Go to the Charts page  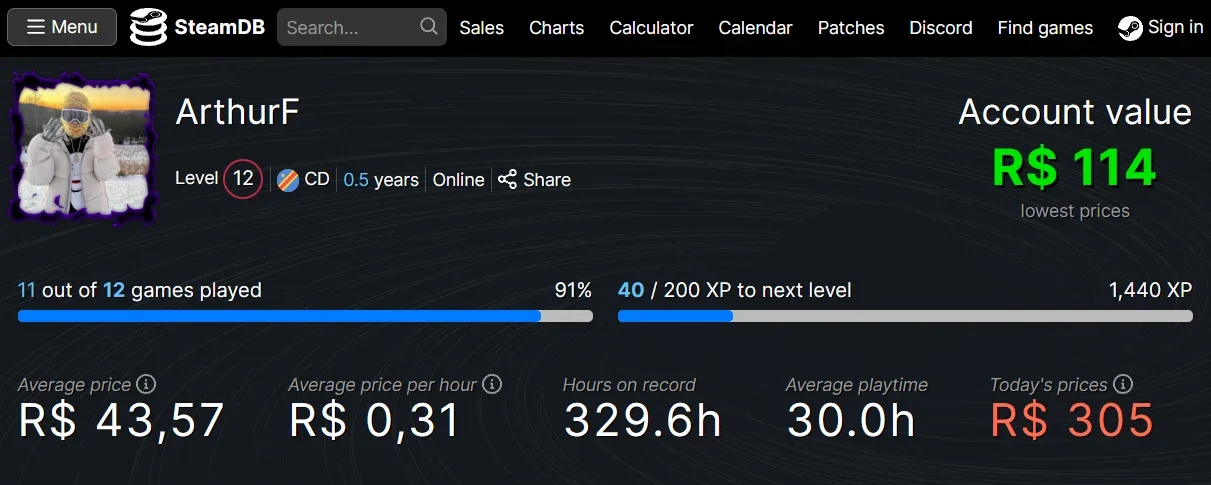tap(556, 28)
